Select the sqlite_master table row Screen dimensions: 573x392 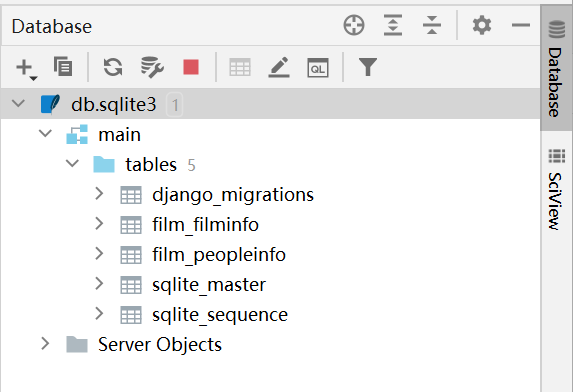[270, 284]
